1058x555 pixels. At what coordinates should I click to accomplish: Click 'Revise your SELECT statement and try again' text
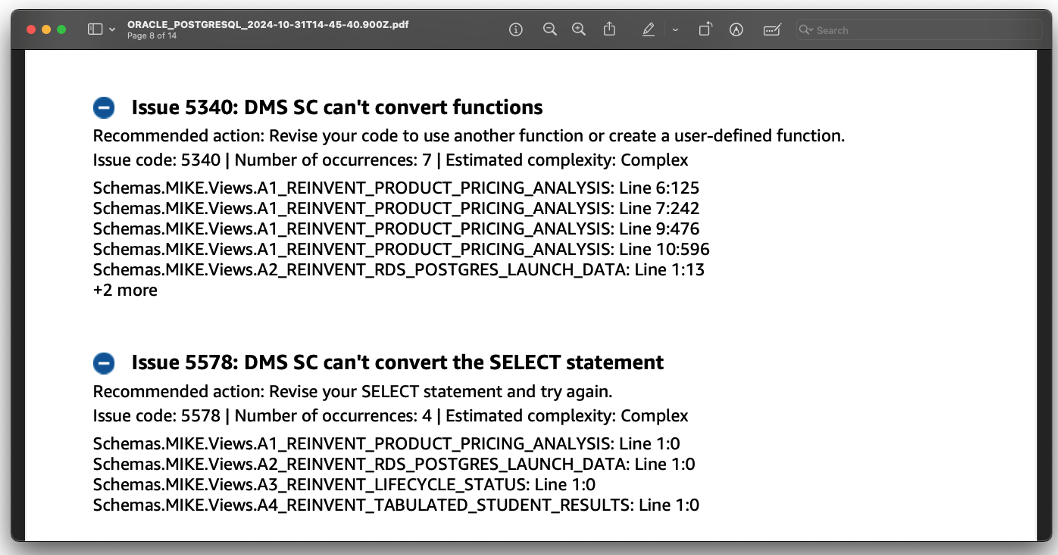point(441,392)
